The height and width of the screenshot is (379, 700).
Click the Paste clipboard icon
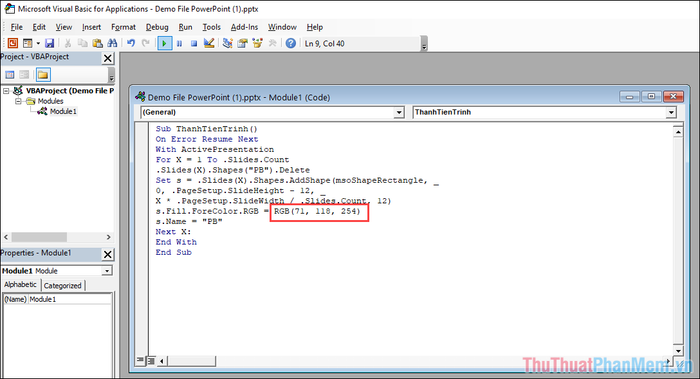(x=97, y=43)
